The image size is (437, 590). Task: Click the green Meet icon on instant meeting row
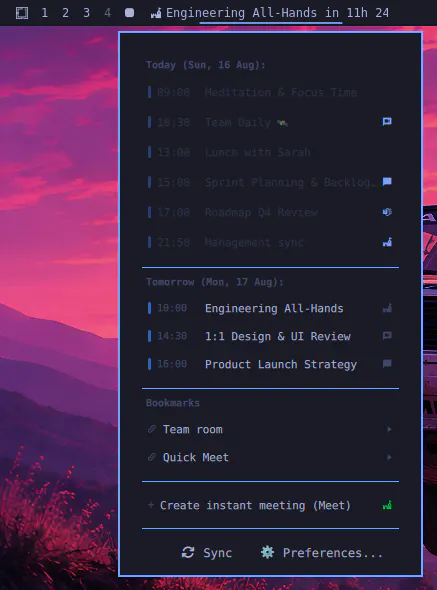pyautogui.click(x=387, y=505)
